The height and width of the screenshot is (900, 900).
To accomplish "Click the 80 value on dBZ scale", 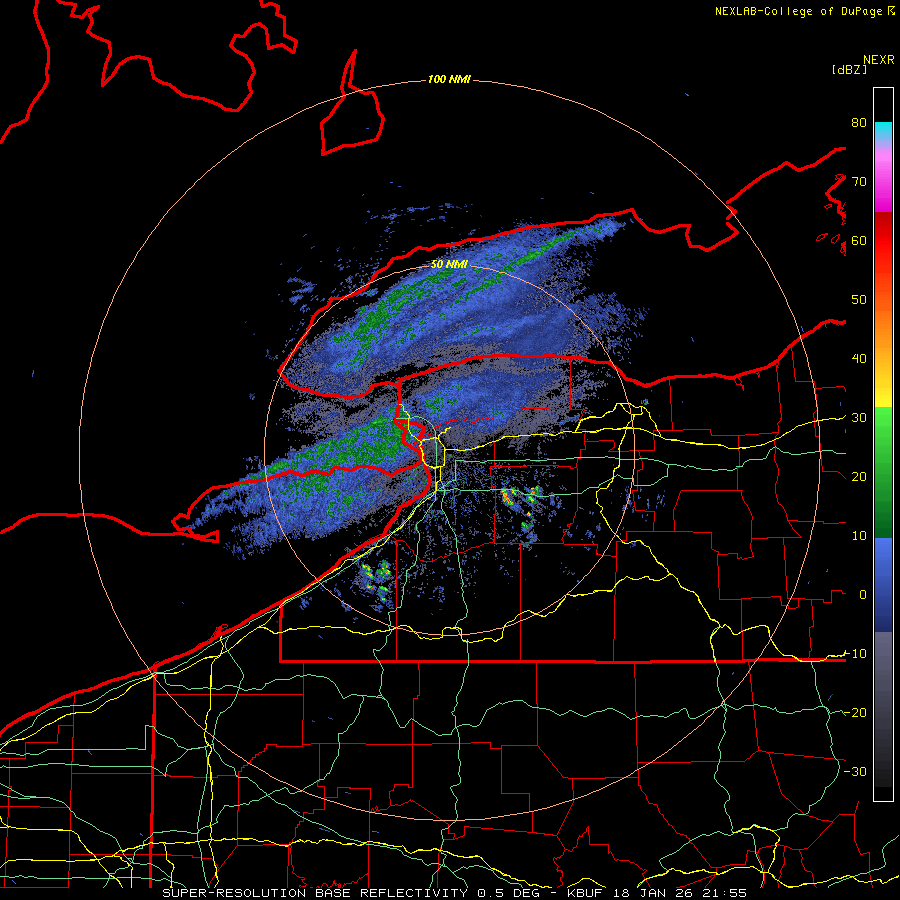I will pyautogui.click(x=859, y=122).
